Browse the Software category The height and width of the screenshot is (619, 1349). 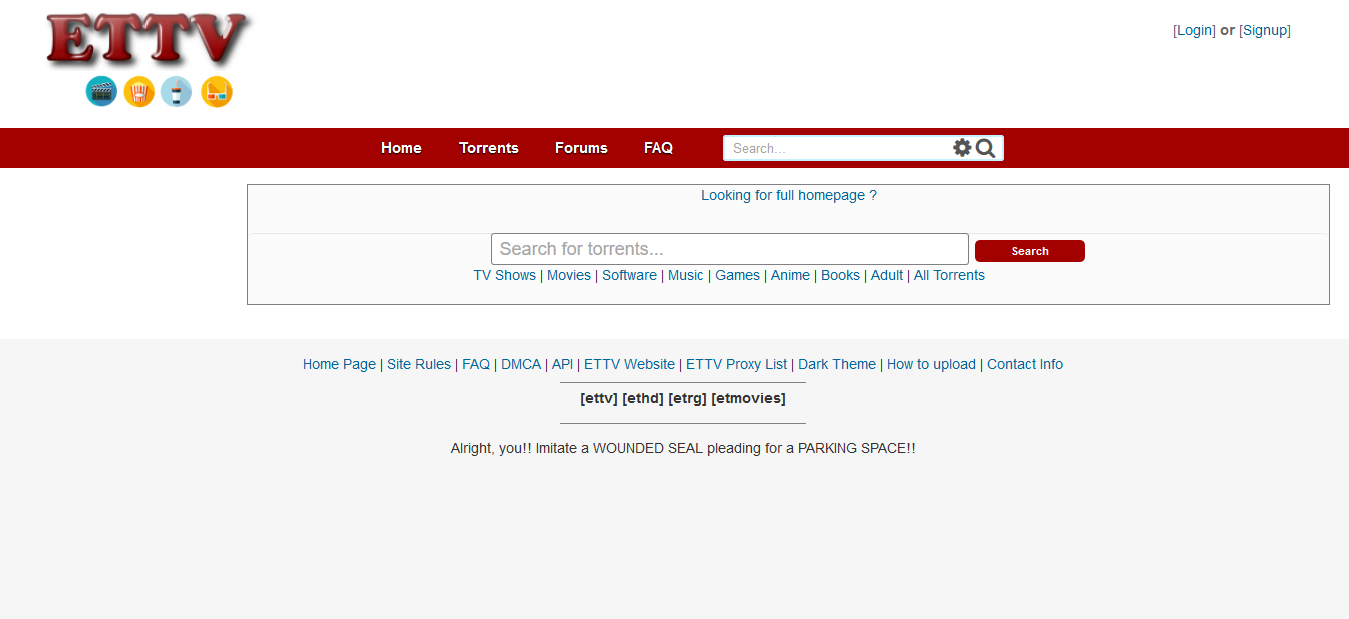click(x=629, y=275)
